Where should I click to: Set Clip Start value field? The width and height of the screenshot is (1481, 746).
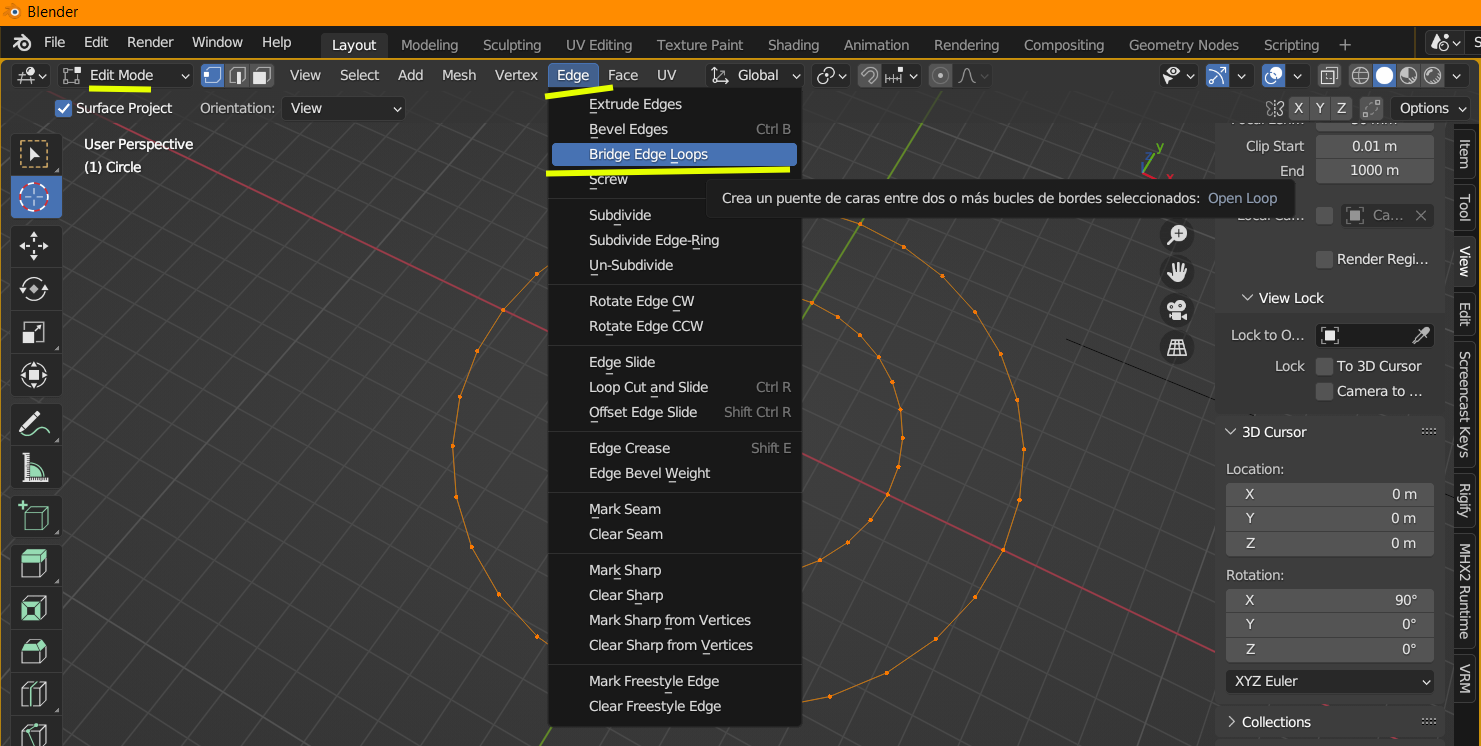coord(1375,146)
